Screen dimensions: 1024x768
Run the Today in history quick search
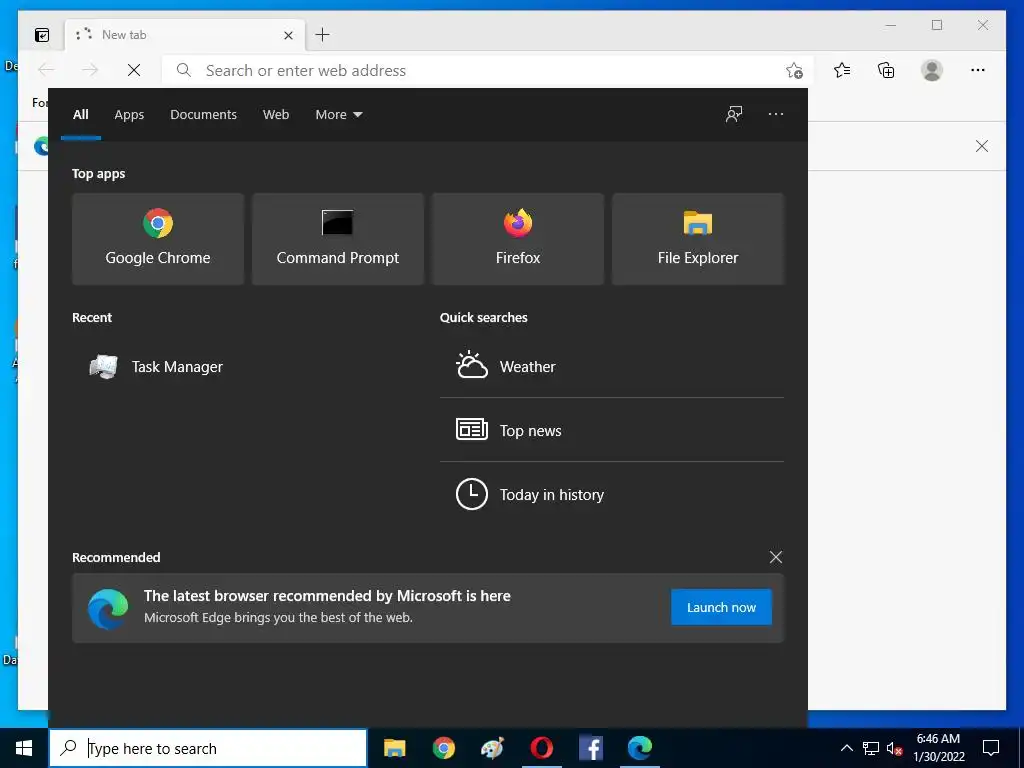pos(612,494)
